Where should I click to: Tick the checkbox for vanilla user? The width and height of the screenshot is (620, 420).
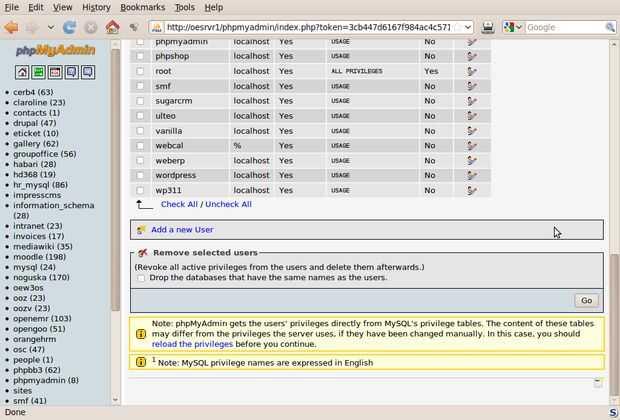coord(140,131)
